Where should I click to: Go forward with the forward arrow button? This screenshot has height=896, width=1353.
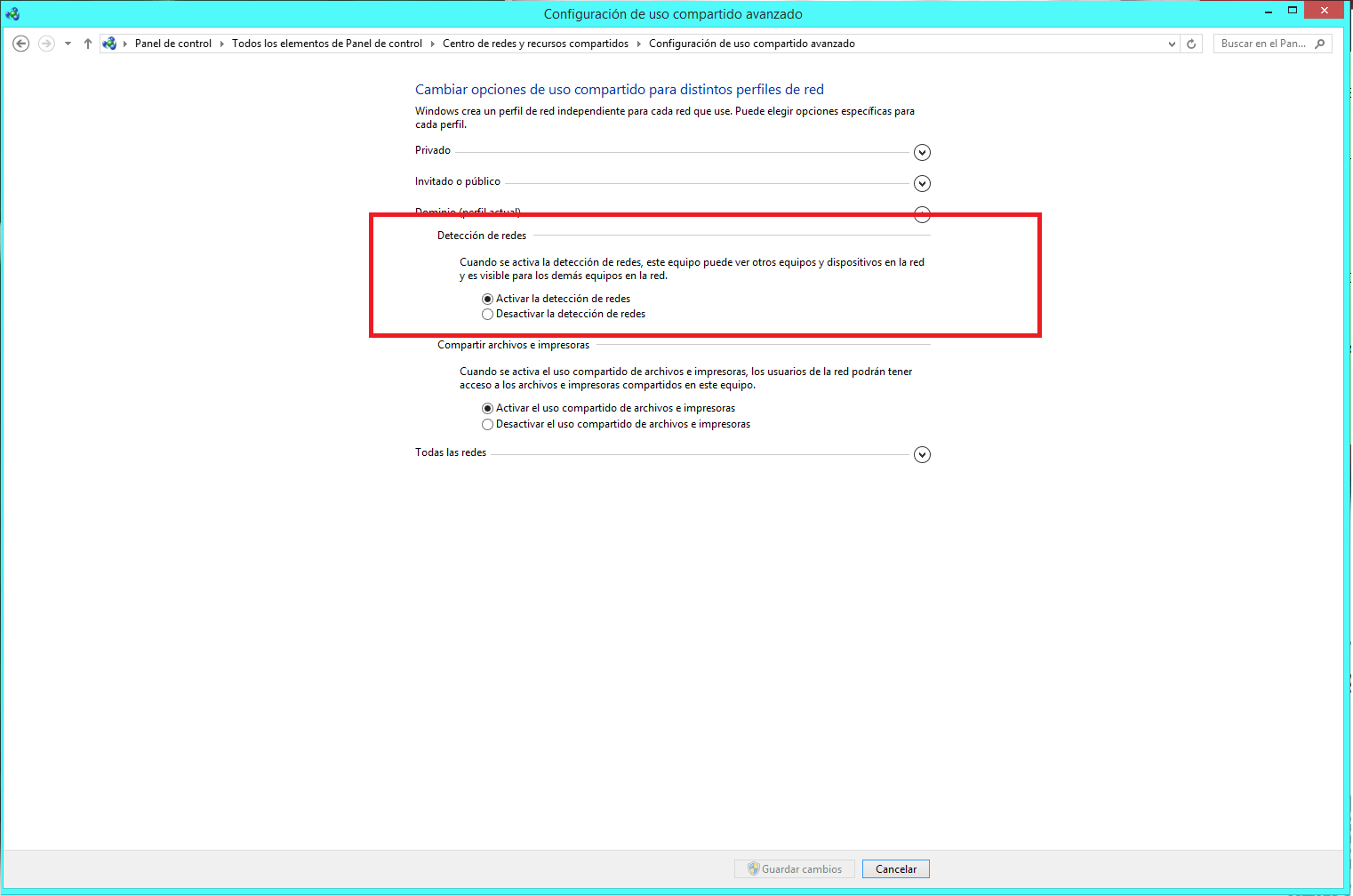click(46, 44)
